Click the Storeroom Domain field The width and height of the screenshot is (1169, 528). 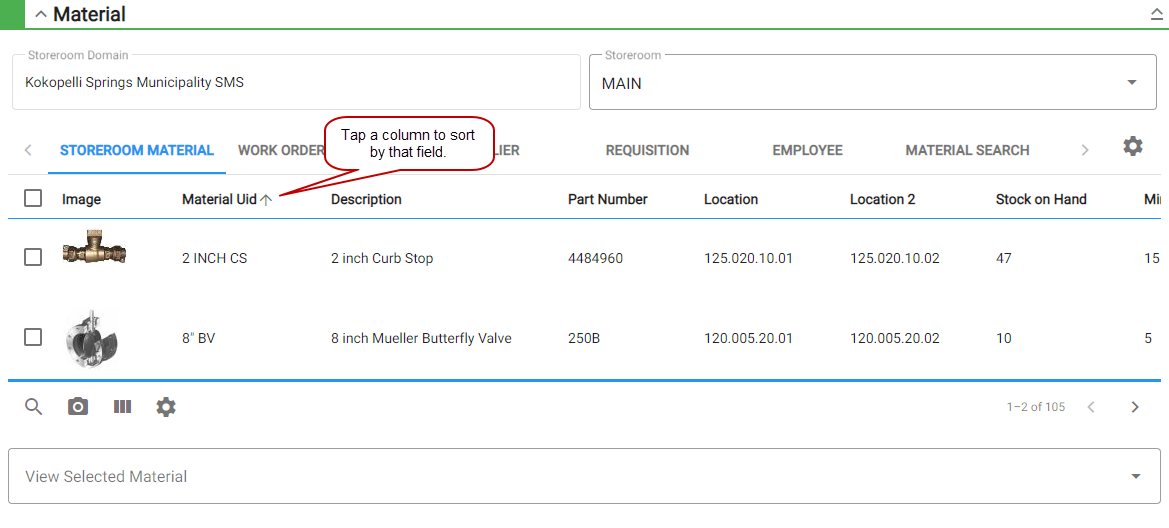pyautogui.click(x=296, y=83)
